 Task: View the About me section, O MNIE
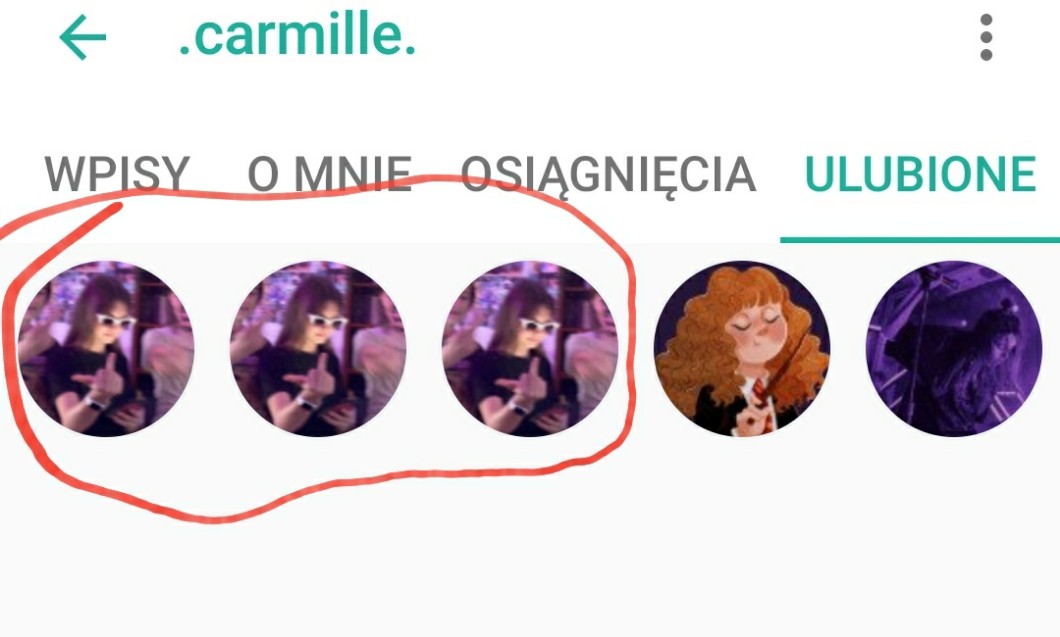330,174
